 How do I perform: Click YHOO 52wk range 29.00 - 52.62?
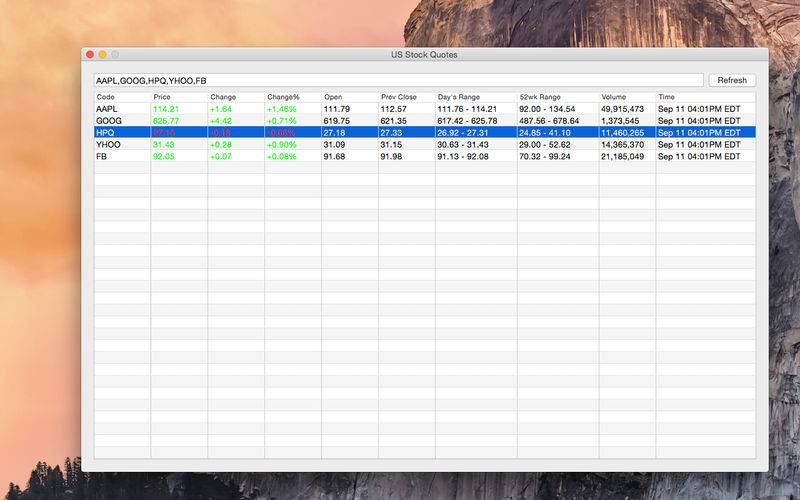545,144
